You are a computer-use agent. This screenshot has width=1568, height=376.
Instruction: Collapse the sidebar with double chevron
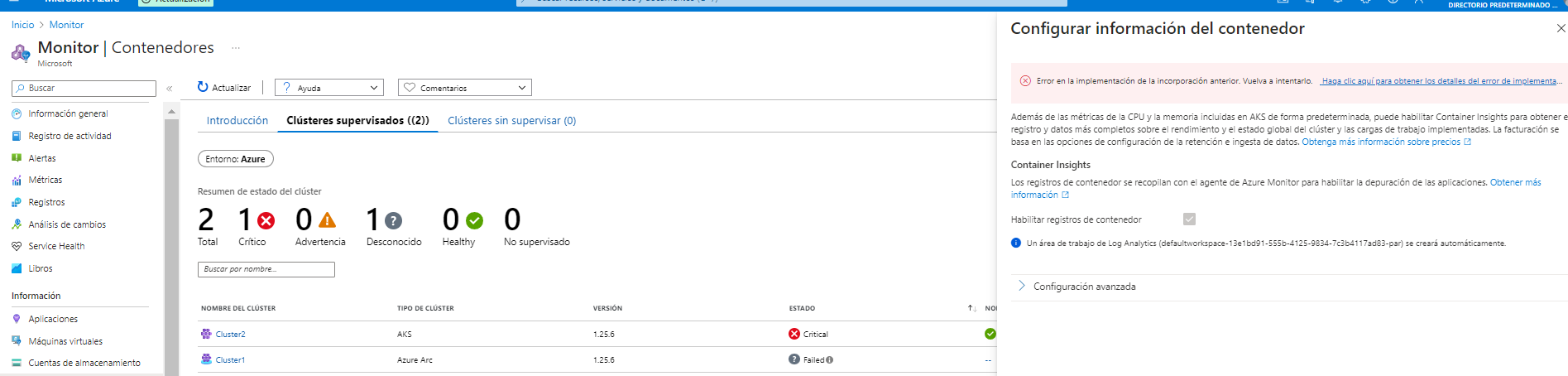(x=169, y=88)
